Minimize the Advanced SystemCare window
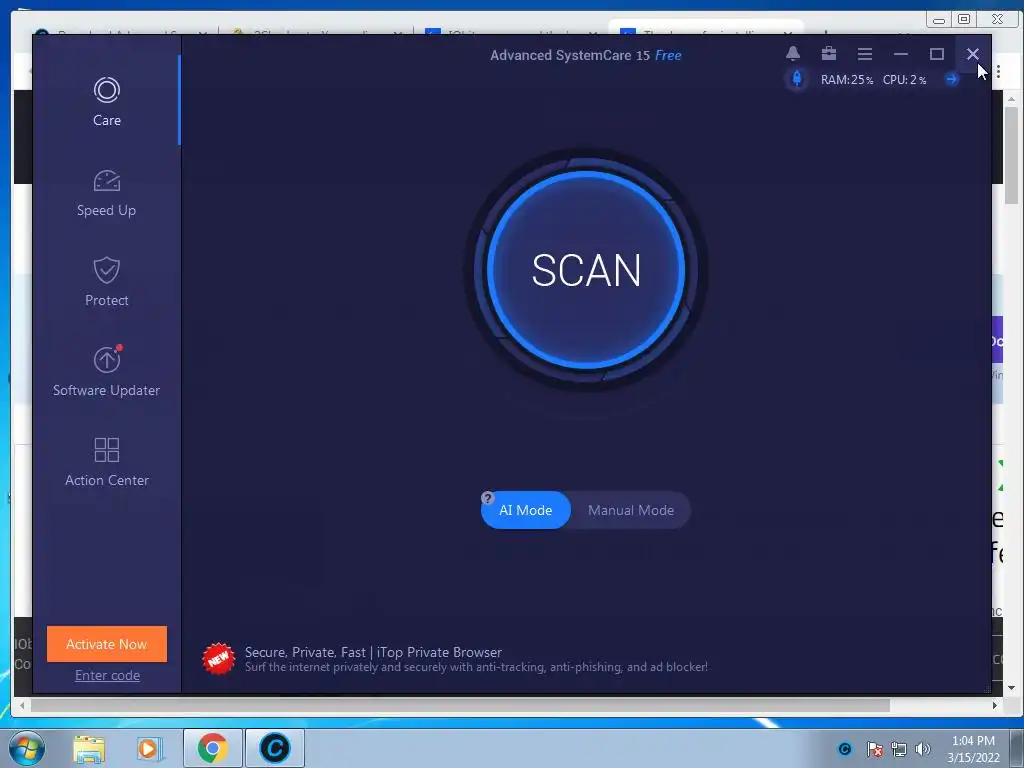The width and height of the screenshot is (1024, 768). [x=901, y=54]
